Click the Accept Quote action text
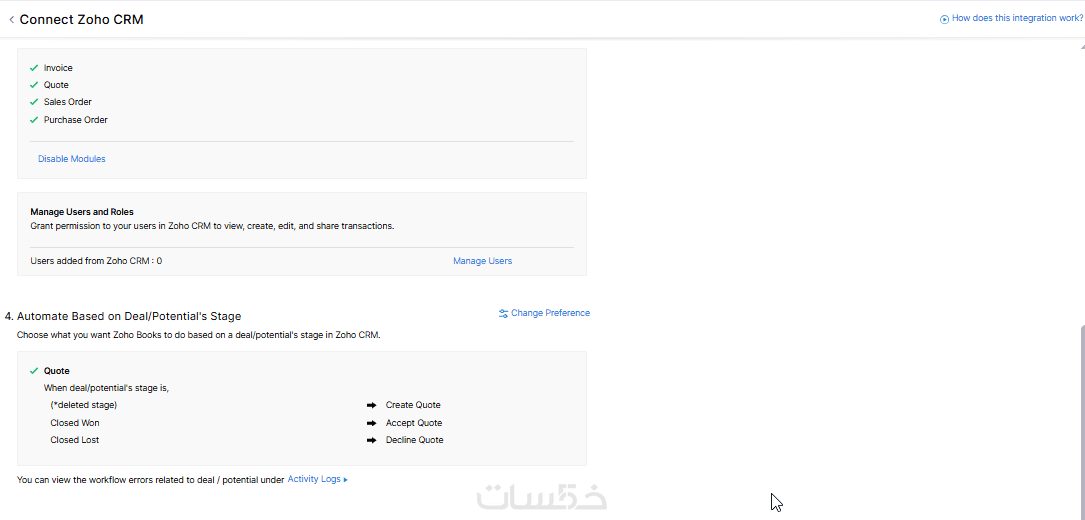The height and width of the screenshot is (520, 1085). click(414, 423)
